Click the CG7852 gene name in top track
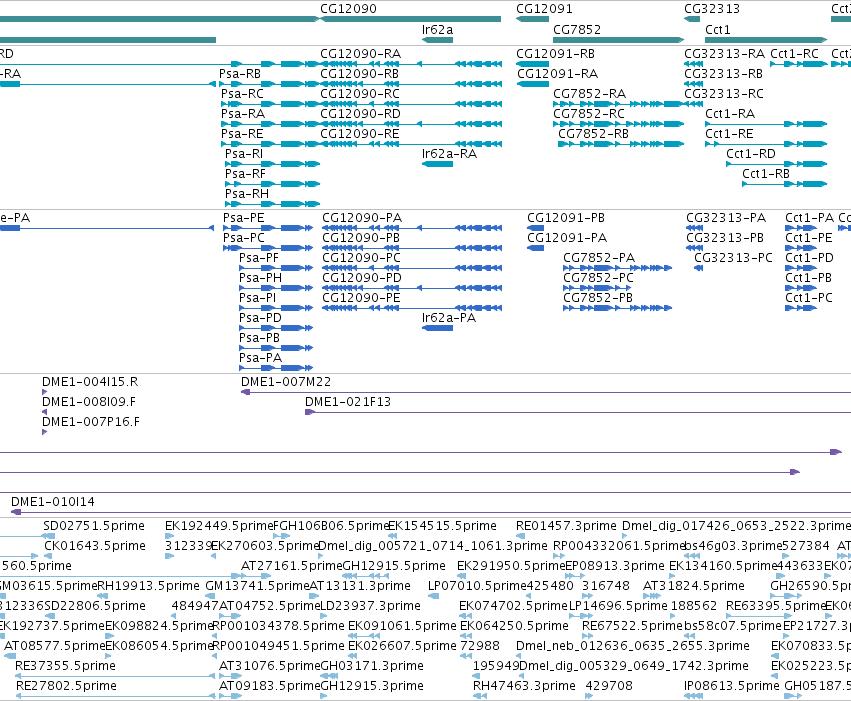This screenshot has width=851, height=701. tap(577, 29)
